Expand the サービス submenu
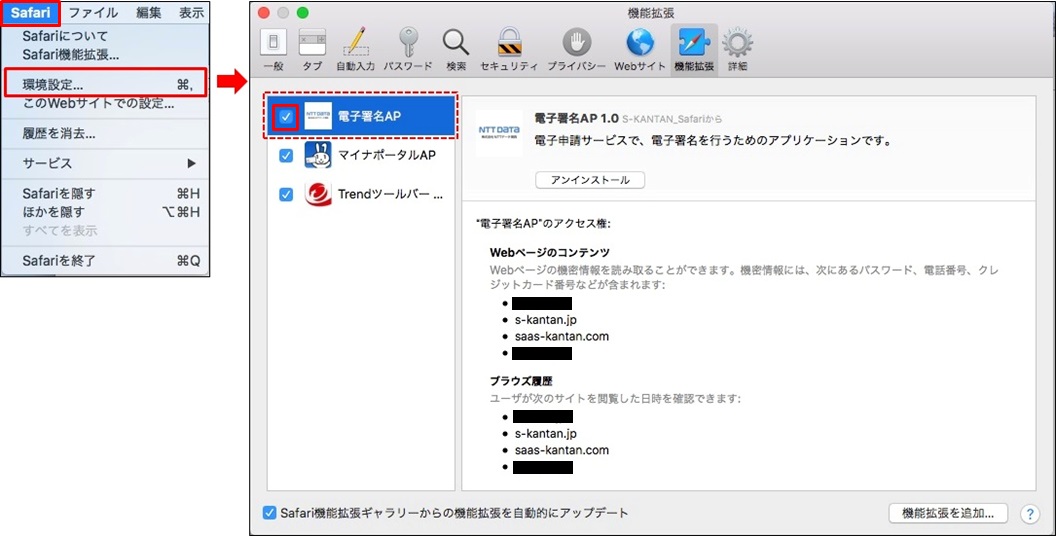The image size is (1056, 536). 105,163
